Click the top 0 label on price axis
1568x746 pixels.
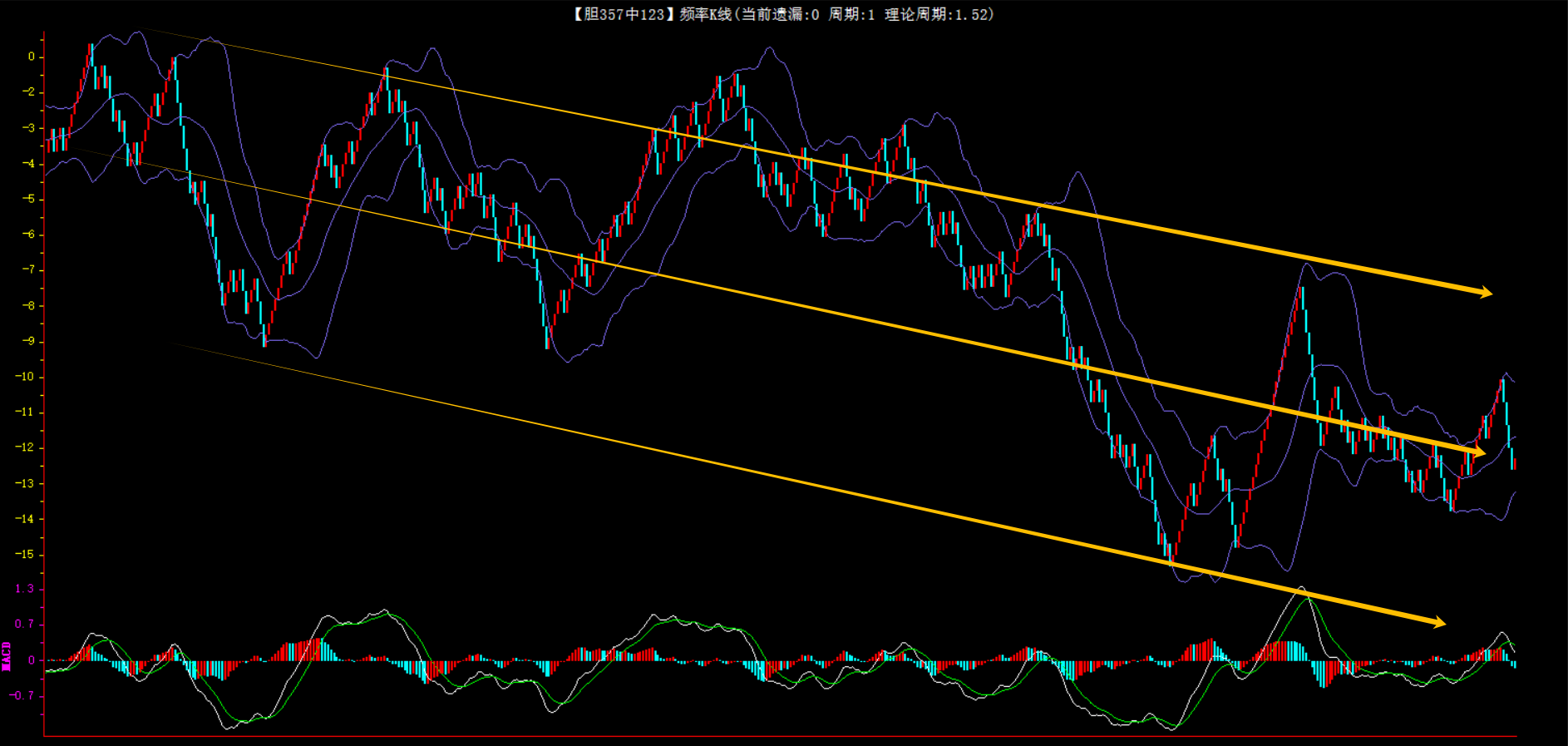point(32,57)
